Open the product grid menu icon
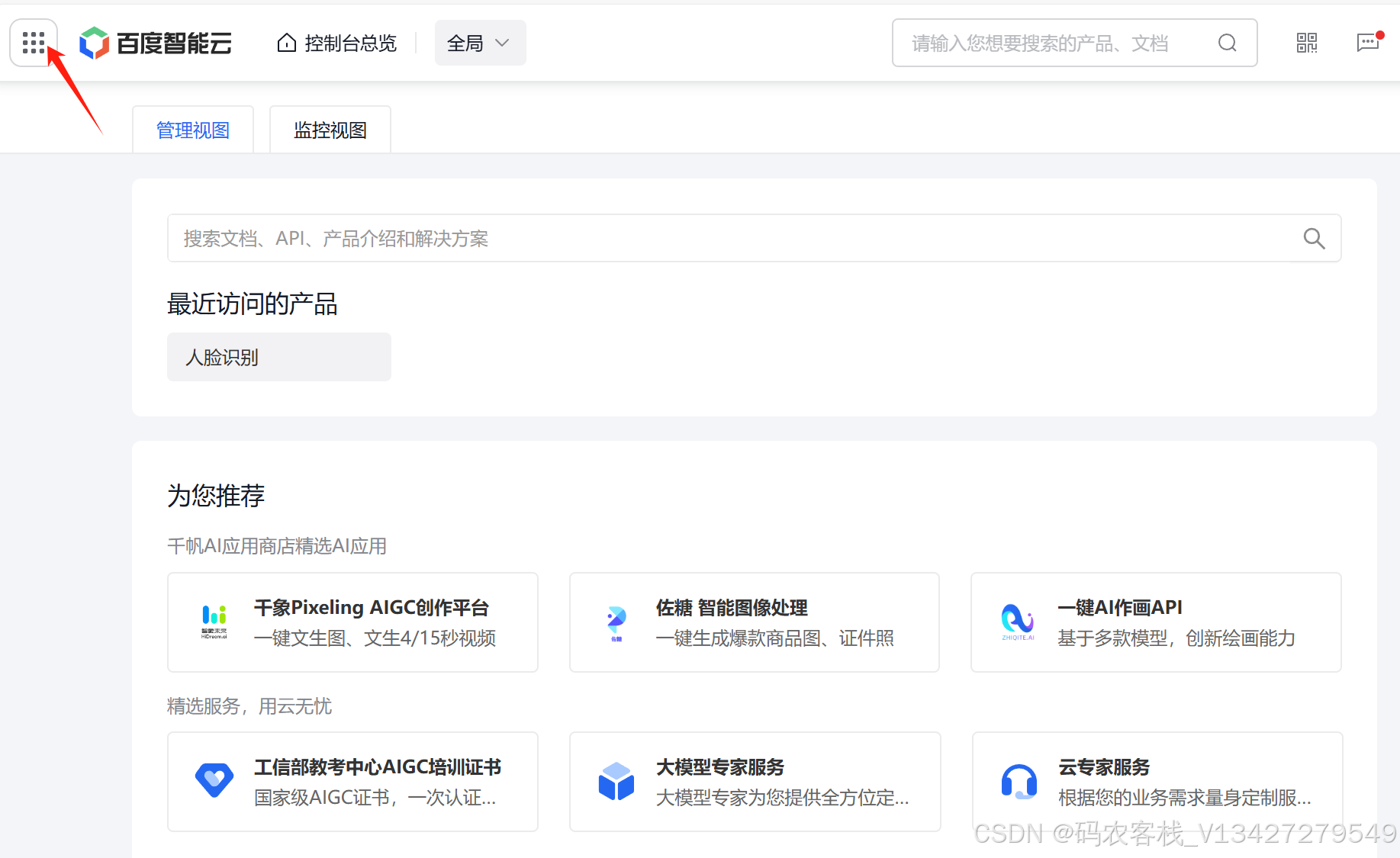This screenshot has height=858, width=1400. [x=34, y=43]
